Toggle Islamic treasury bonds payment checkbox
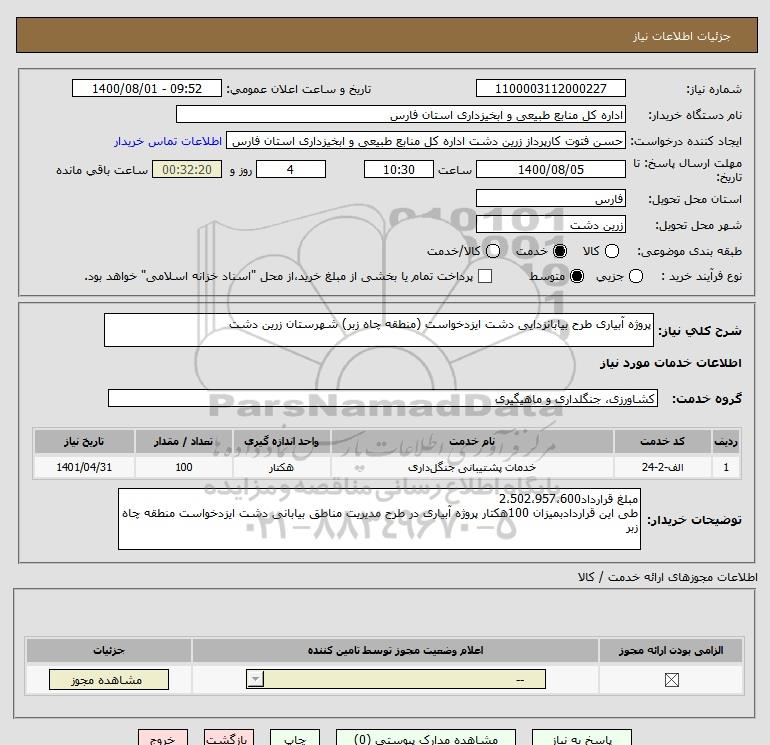 (485, 276)
